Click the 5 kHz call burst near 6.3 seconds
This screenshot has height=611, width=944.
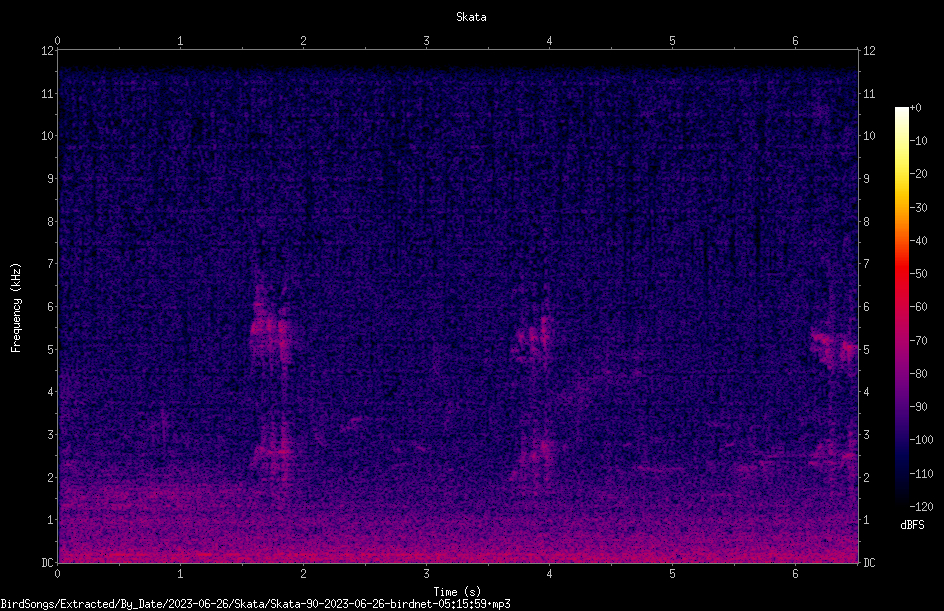pyautogui.click(x=834, y=349)
